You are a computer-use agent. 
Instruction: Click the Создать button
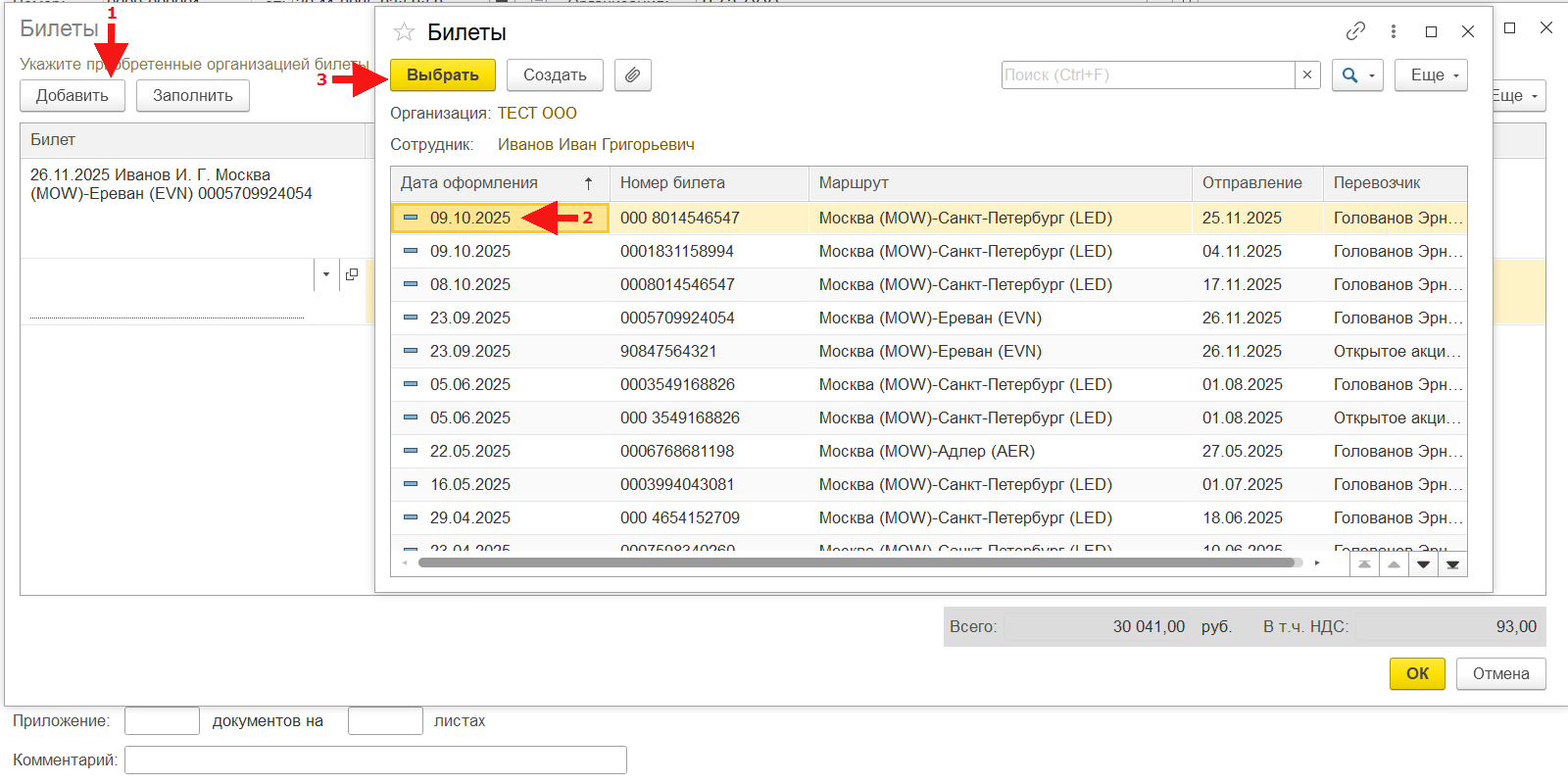pyautogui.click(x=555, y=75)
